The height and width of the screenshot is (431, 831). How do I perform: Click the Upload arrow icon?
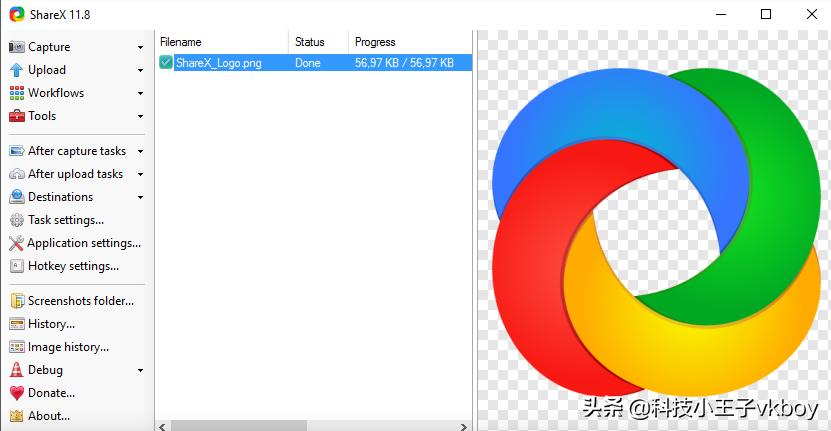click(16, 70)
